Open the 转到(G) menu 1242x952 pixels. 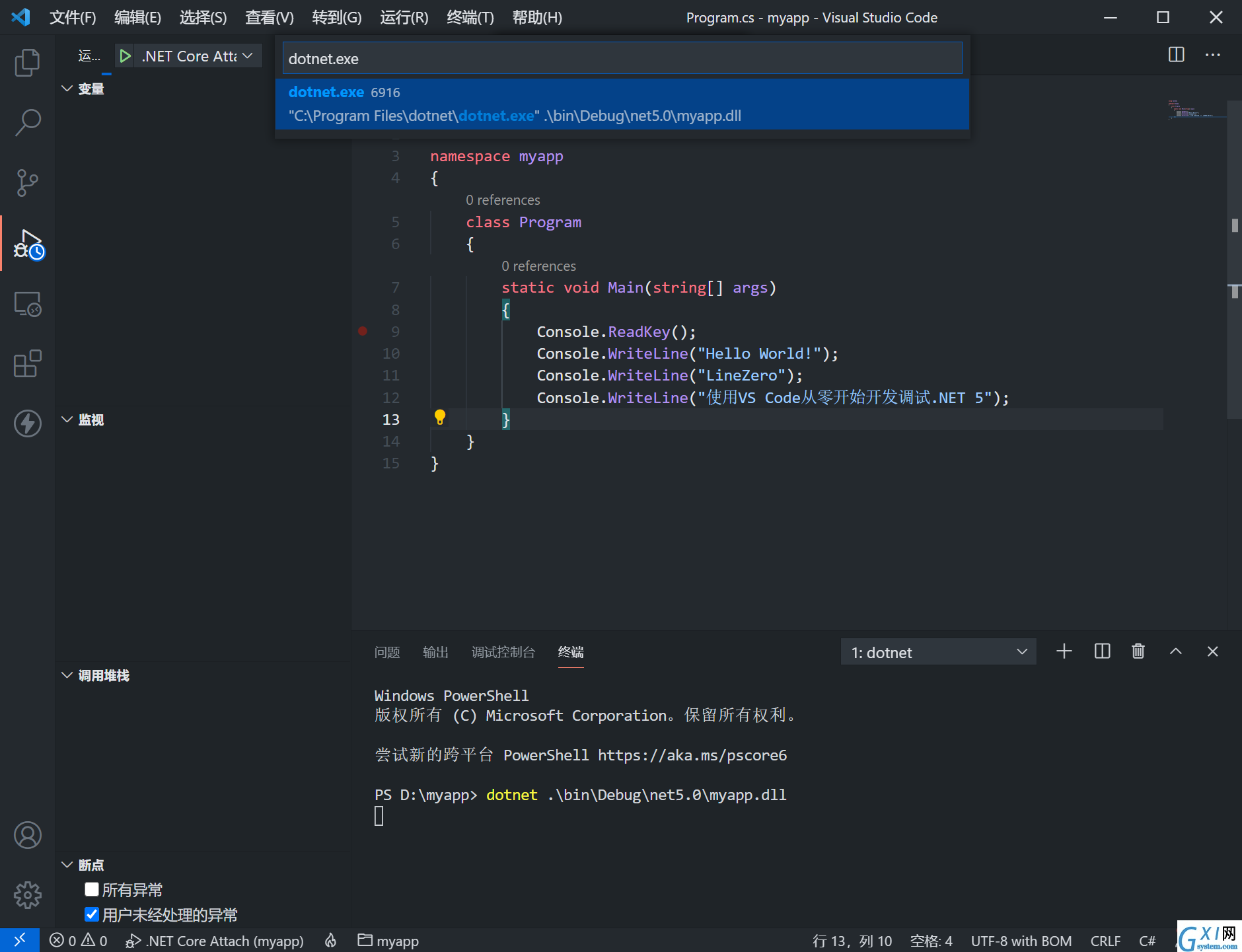pyautogui.click(x=337, y=17)
